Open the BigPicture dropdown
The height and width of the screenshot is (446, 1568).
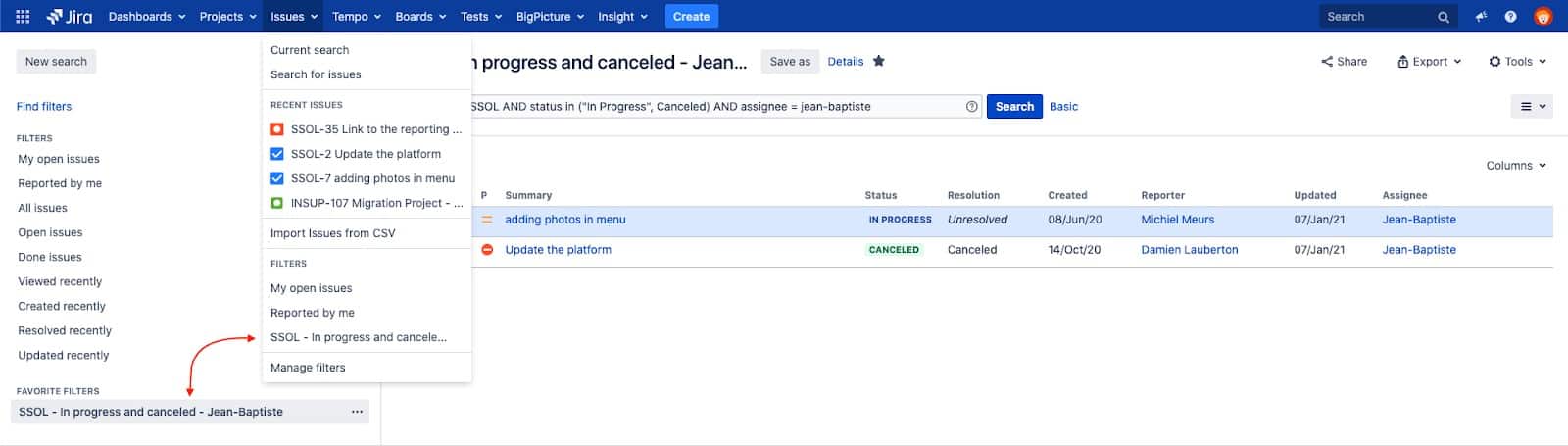pyautogui.click(x=550, y=17)
